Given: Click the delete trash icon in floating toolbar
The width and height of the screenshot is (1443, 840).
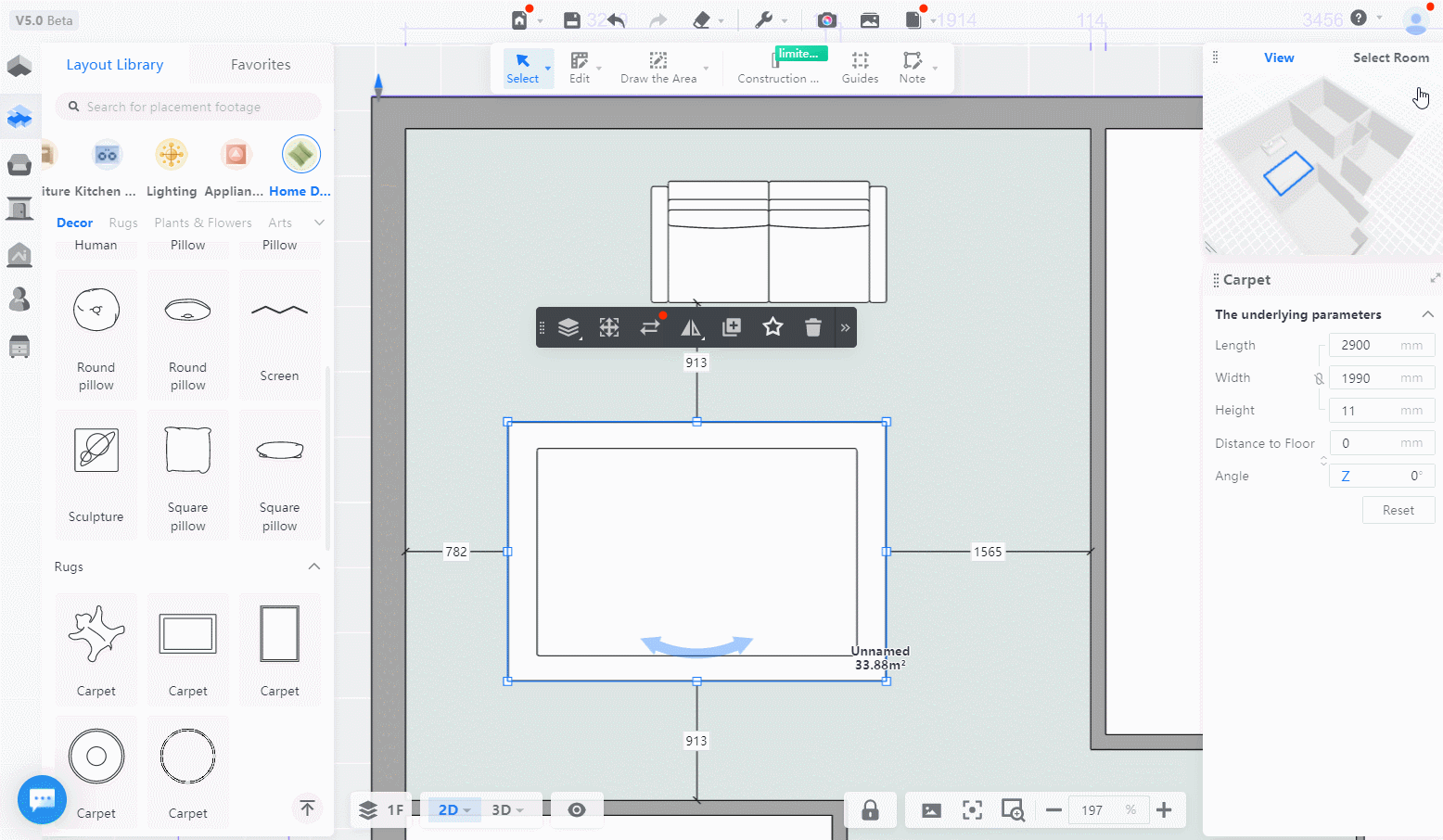Looking at the screenshot, I should click(813, 327).
